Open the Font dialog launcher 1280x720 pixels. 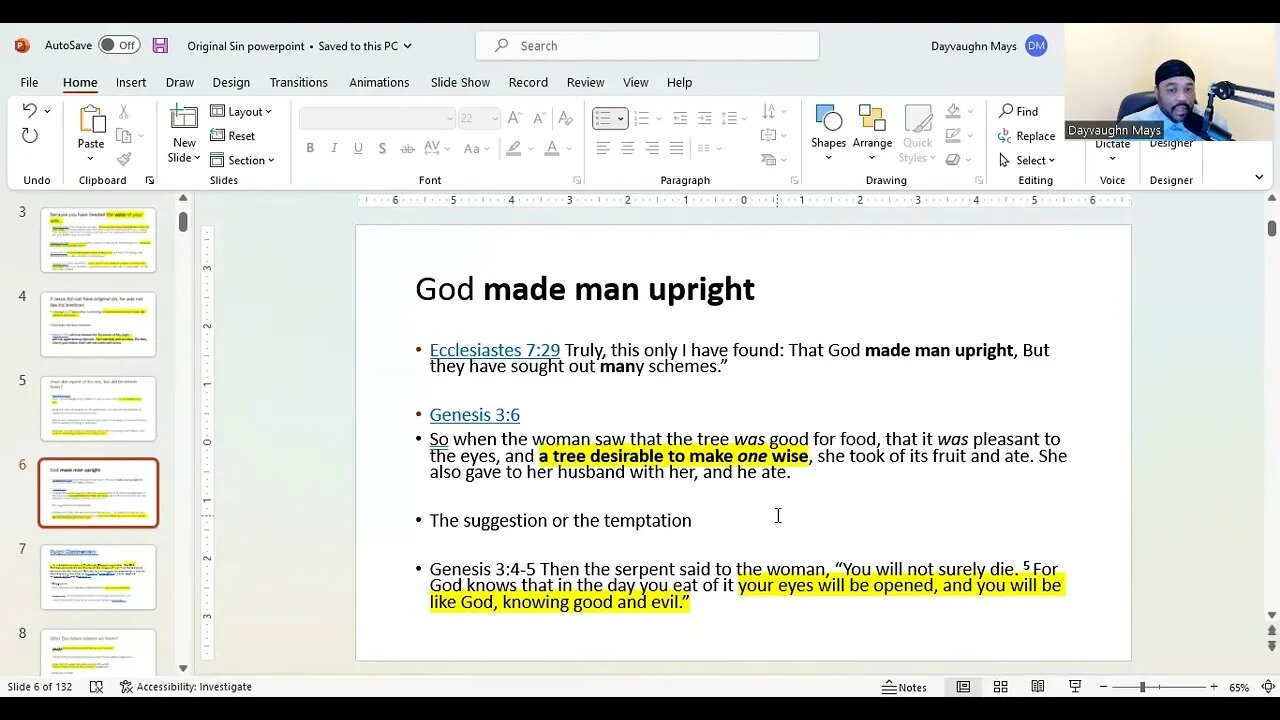(x=577, y=180)
